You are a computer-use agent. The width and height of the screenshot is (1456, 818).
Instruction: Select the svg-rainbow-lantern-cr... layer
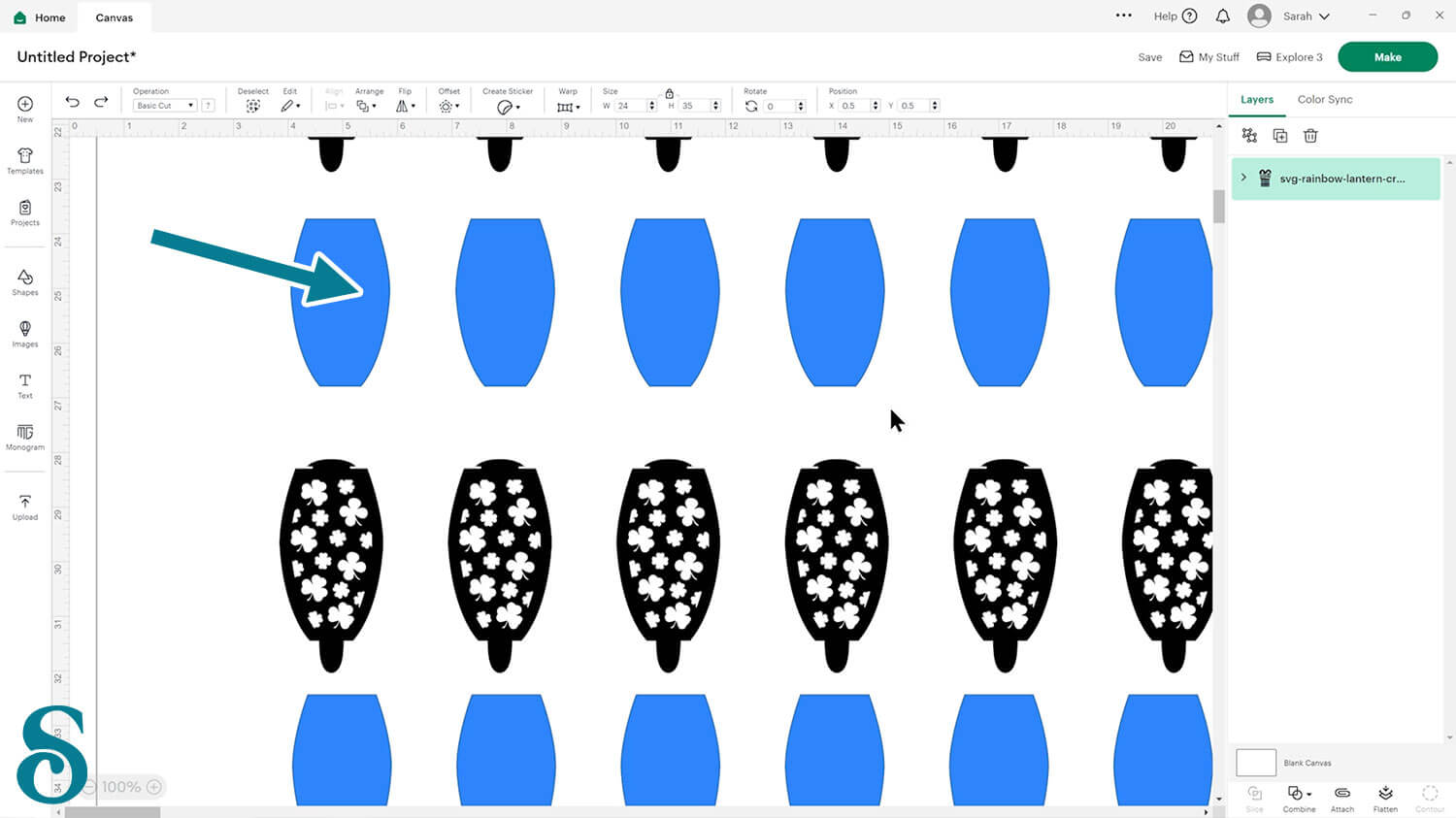(x=1336, y=179)
